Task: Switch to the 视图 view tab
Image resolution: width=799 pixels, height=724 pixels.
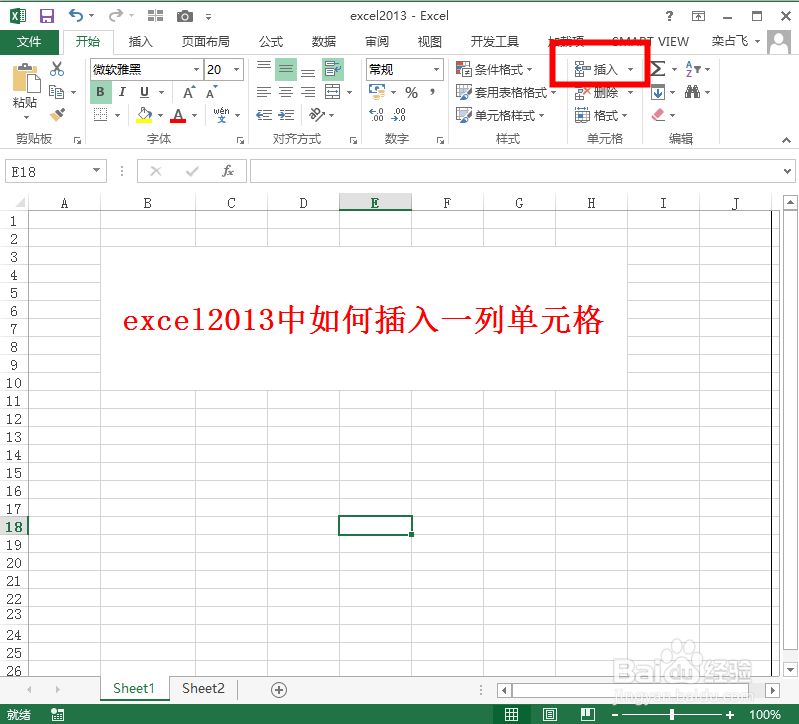Action: pyautogui.click(x=430, y=42)
